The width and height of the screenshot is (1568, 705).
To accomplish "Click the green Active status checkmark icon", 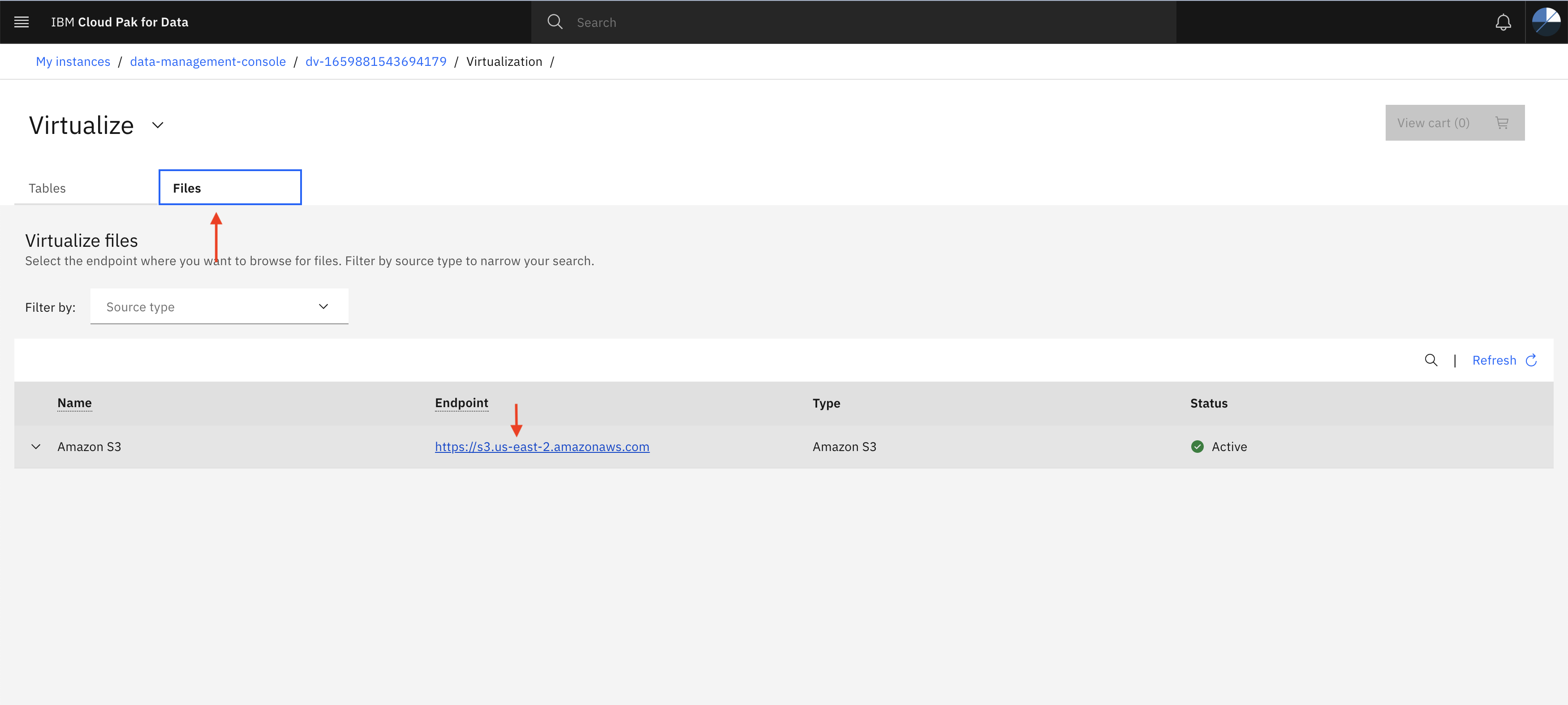I will point(1198,447).
